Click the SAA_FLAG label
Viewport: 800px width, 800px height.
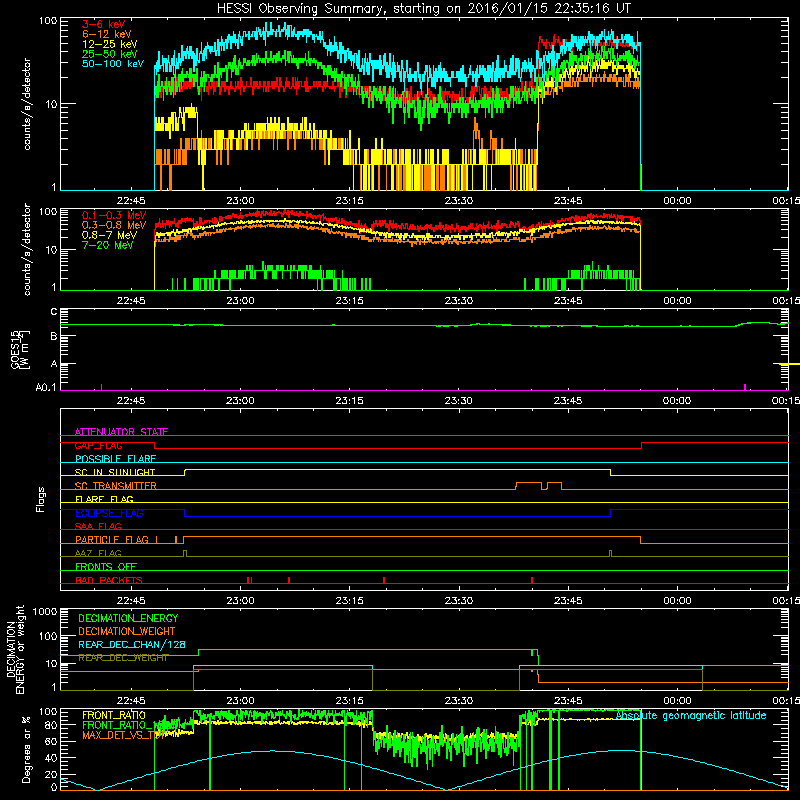point(98,526)
